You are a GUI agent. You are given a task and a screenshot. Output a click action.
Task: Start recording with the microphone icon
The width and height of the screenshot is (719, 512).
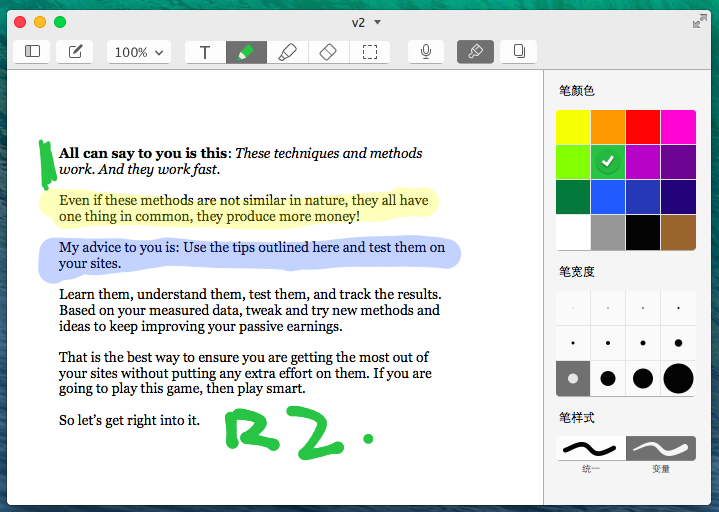pos(426,52)
